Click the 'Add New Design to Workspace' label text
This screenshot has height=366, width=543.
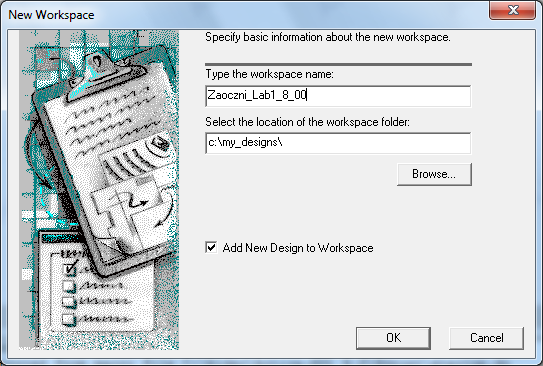298,248
